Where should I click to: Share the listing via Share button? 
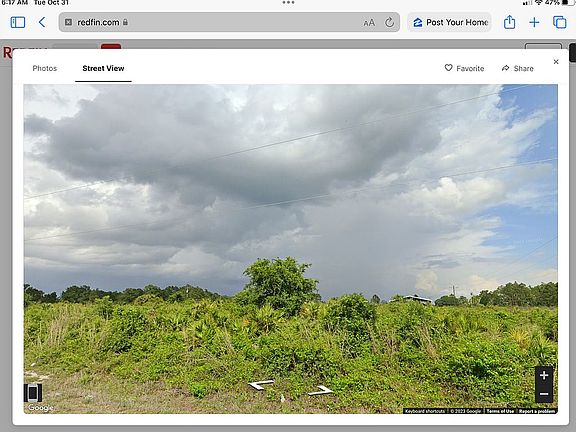click(x=518, y=68)
